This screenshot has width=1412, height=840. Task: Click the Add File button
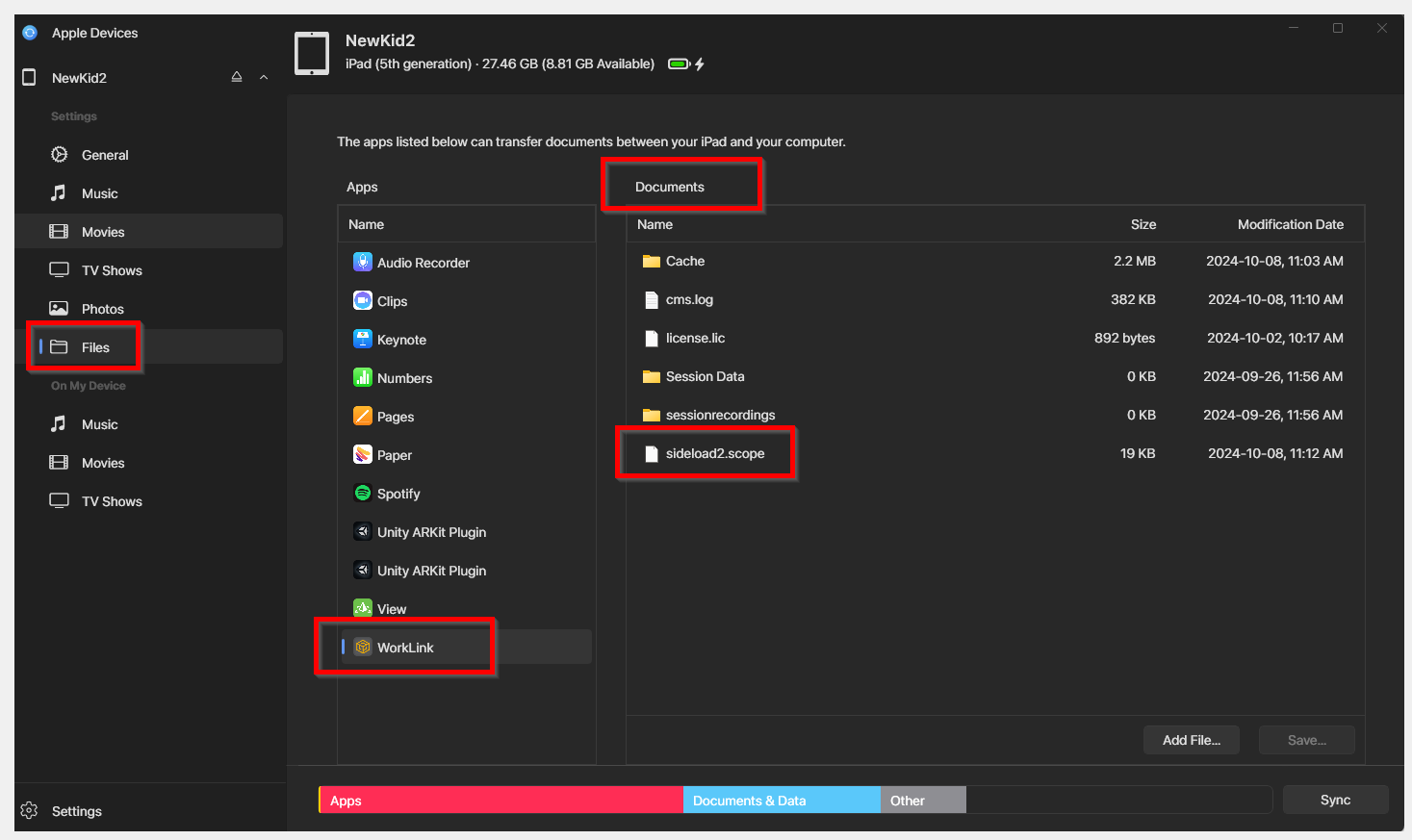(x=1192, y=739)
